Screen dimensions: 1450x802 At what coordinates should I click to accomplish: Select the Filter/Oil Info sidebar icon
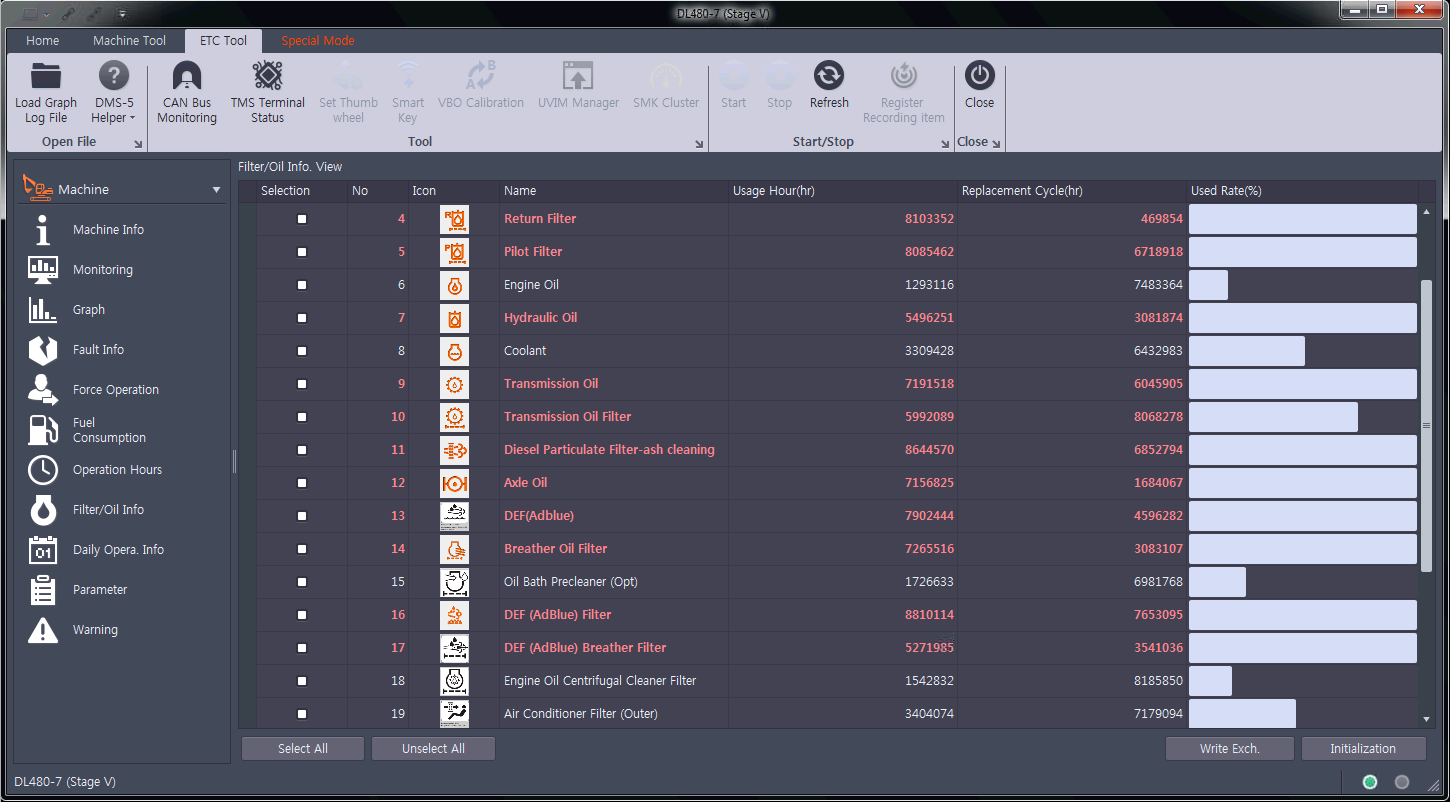(43, 510)
